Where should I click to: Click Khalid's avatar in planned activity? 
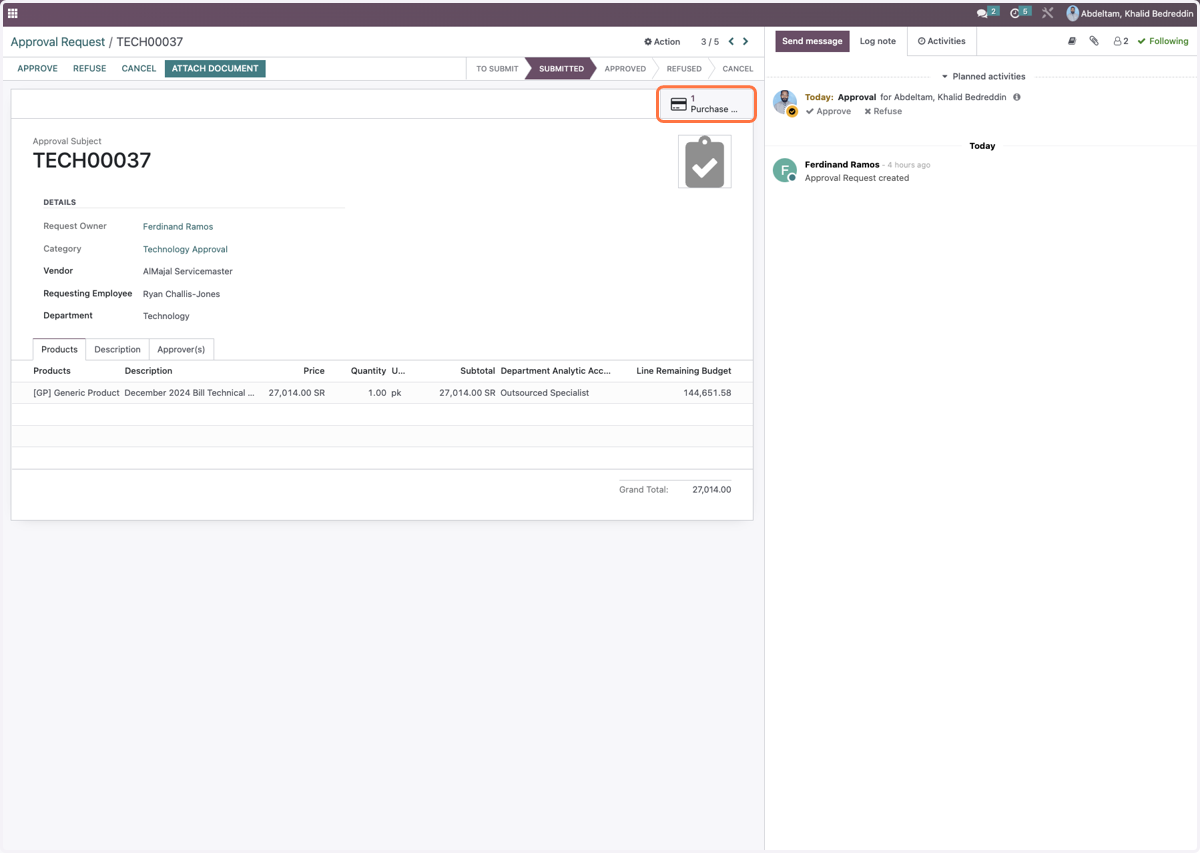(785, 103)
